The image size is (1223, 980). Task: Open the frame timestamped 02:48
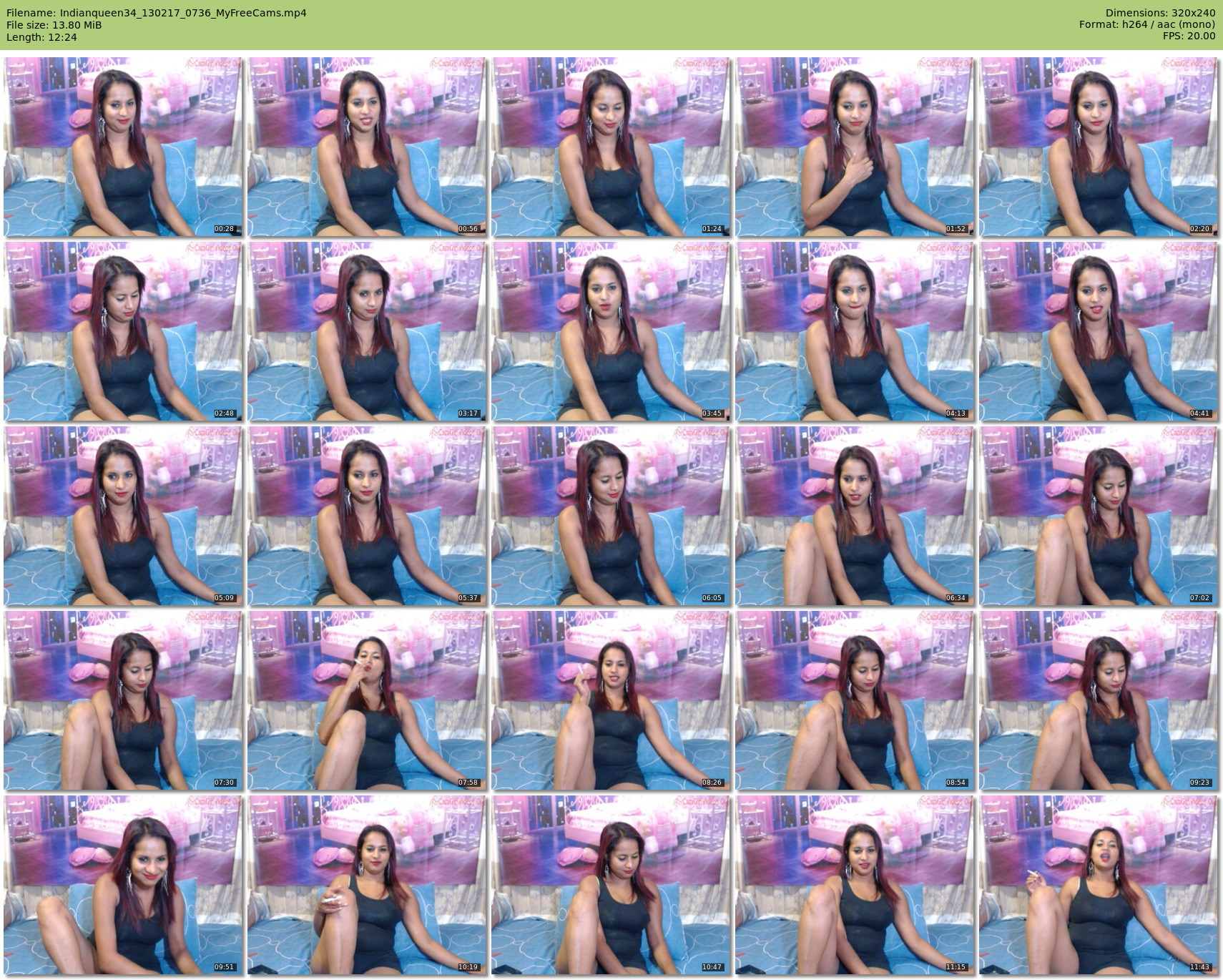point(123,331)
